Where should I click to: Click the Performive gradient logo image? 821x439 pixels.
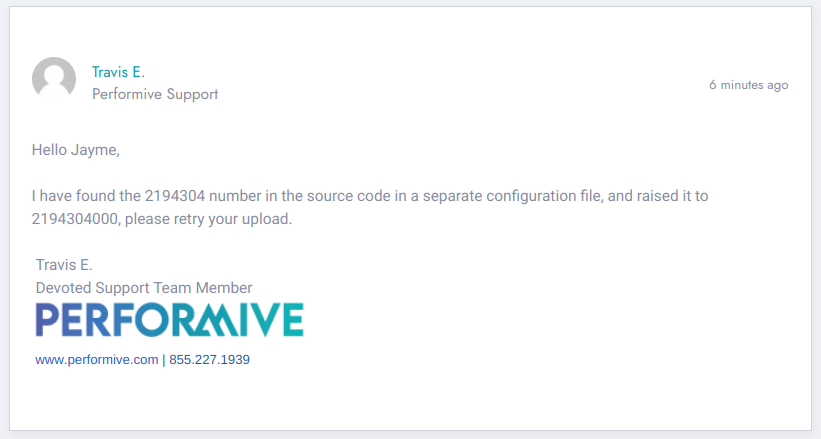(x=170, y=320)
